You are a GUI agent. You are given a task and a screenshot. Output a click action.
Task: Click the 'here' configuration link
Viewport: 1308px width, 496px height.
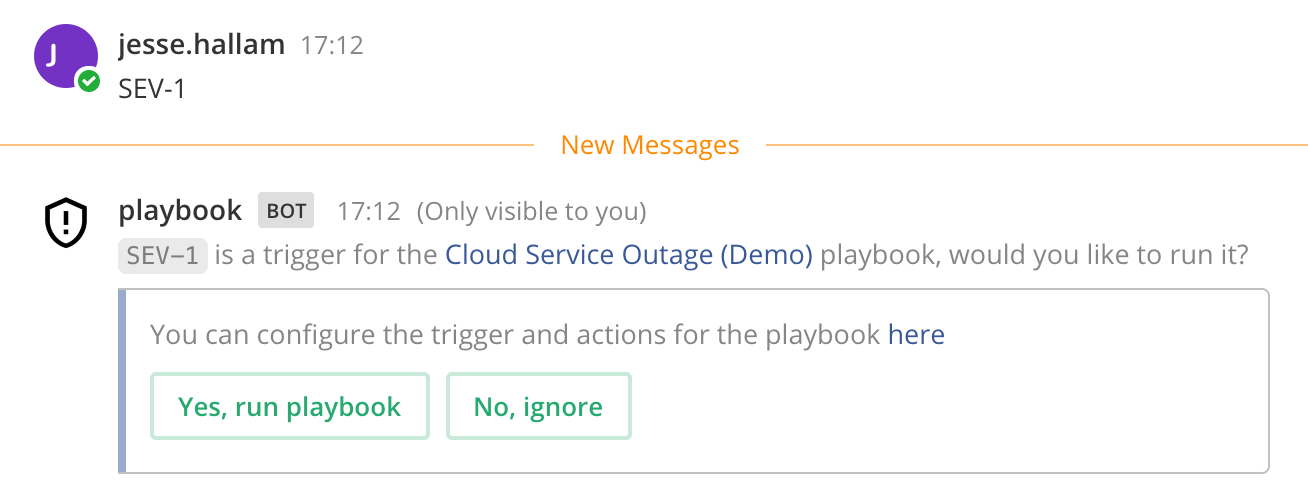pyautogui.click(x=916, y=334)
